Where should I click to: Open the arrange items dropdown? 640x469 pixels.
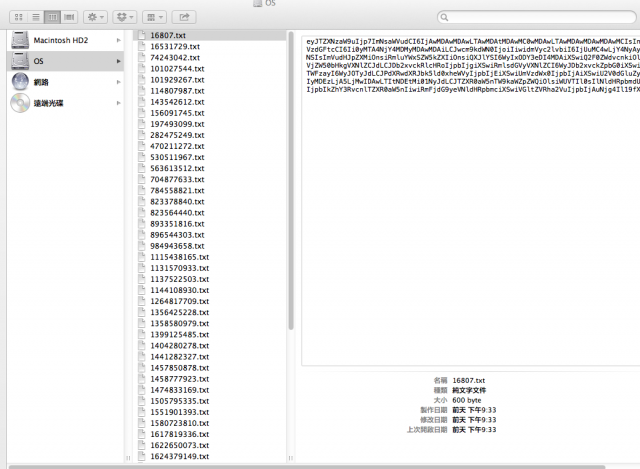(154, 17)
